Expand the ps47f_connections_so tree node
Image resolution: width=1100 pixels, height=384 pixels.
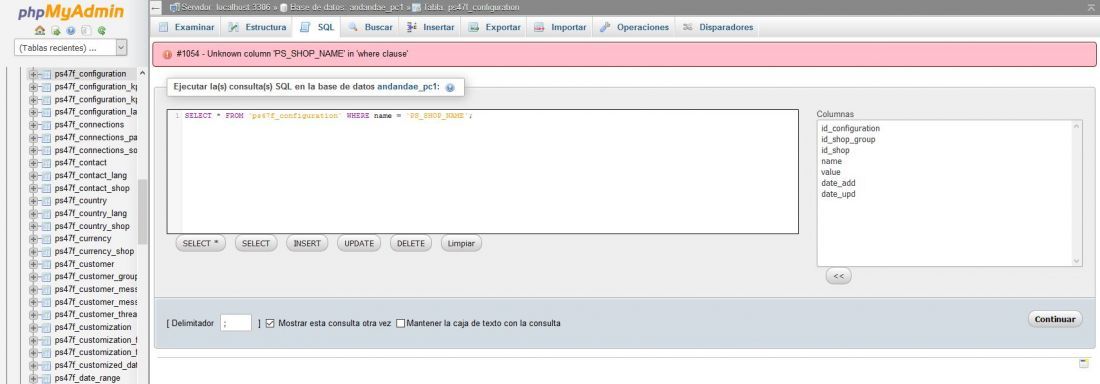coord(33,150)
